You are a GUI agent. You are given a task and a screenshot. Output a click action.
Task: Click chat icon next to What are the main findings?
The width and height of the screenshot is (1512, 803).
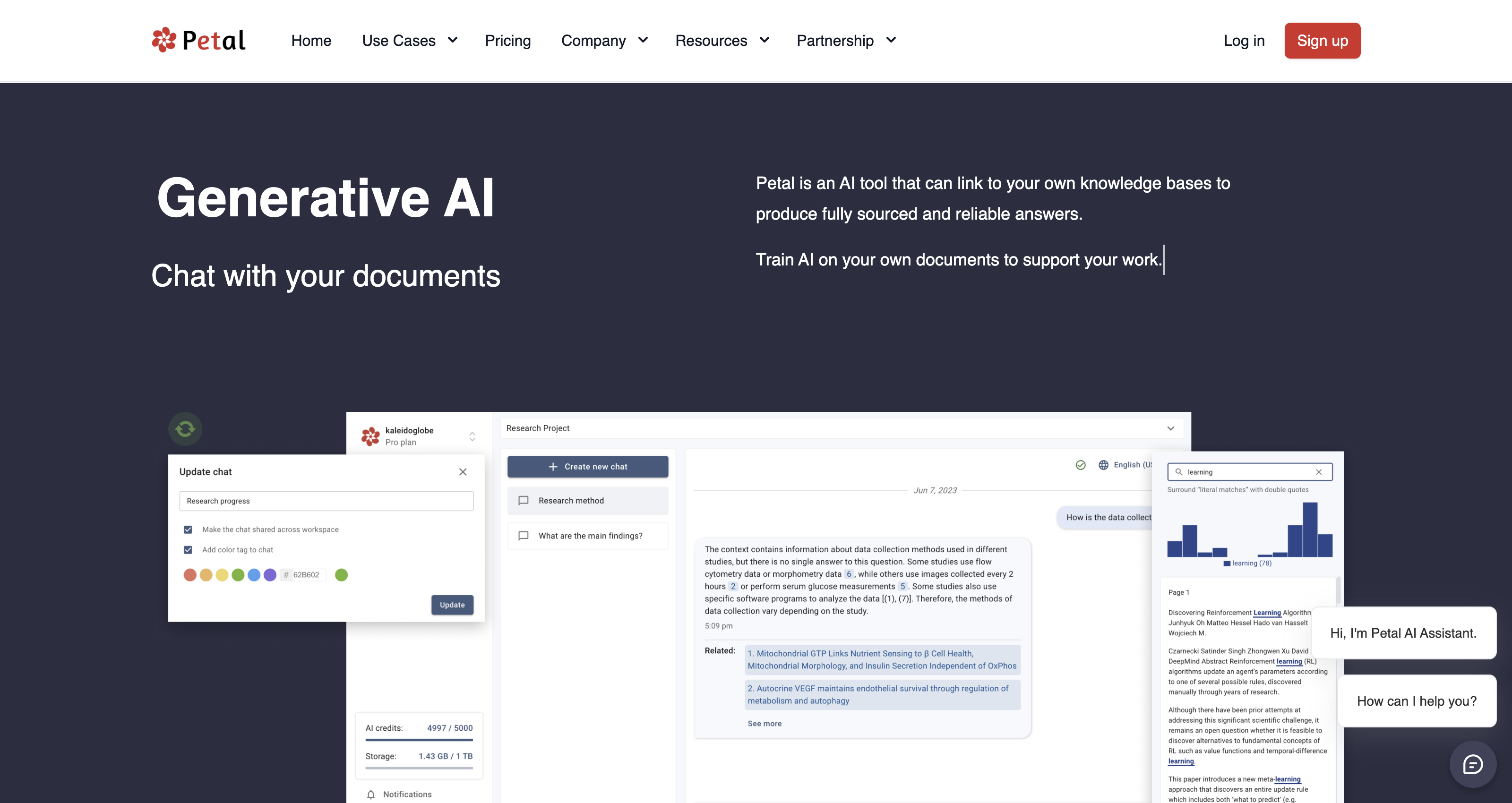click(524, 536)
